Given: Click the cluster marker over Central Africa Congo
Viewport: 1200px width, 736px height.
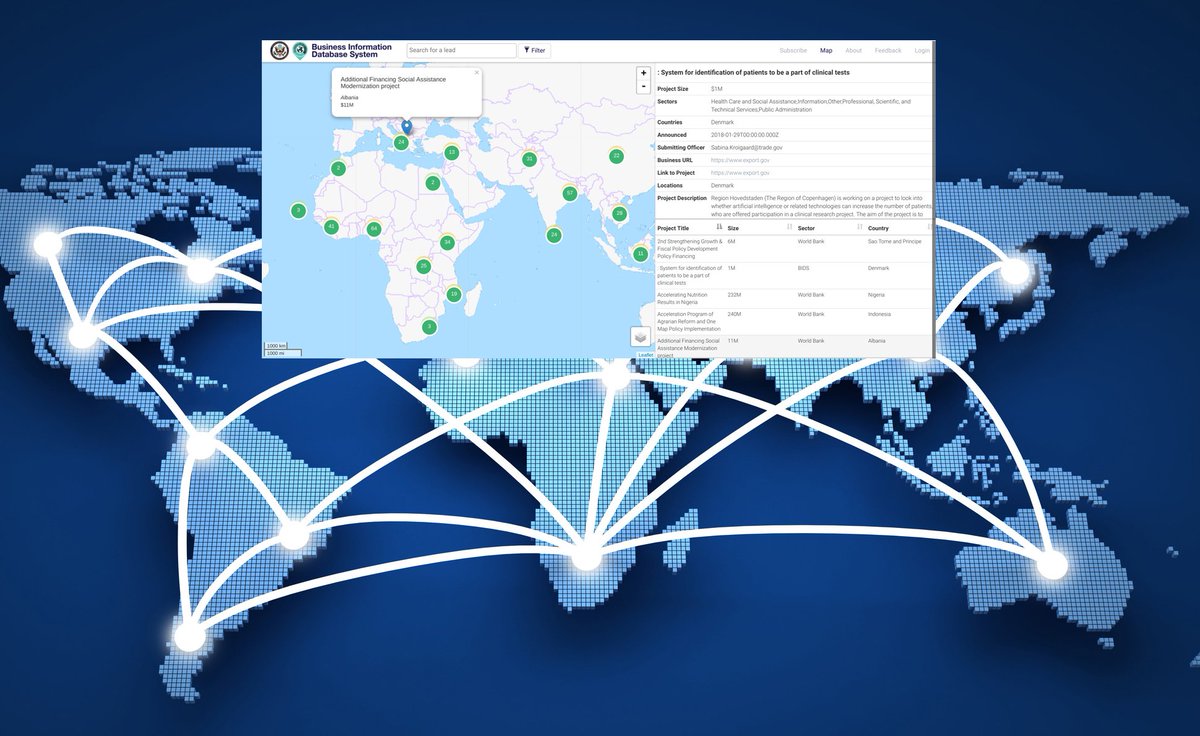Looking at the screenshot, I should pos(423,266).
